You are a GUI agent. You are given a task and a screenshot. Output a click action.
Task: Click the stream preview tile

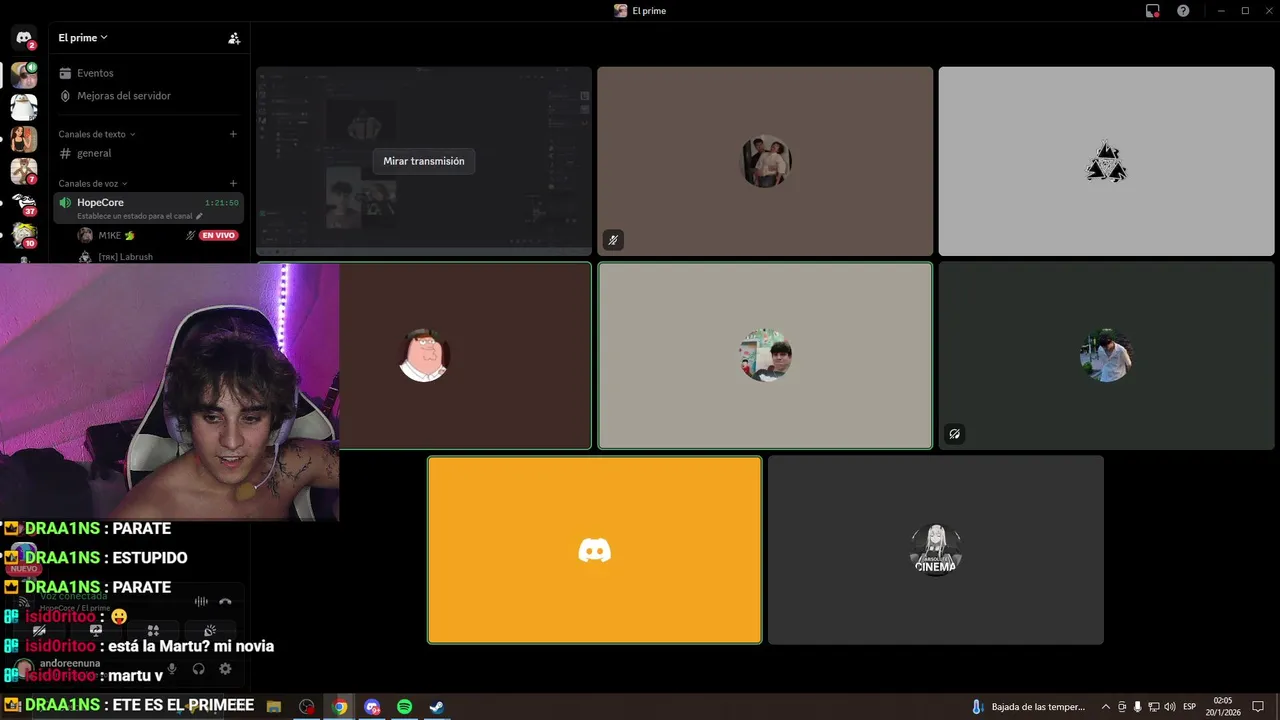click(x=424, y=161)
